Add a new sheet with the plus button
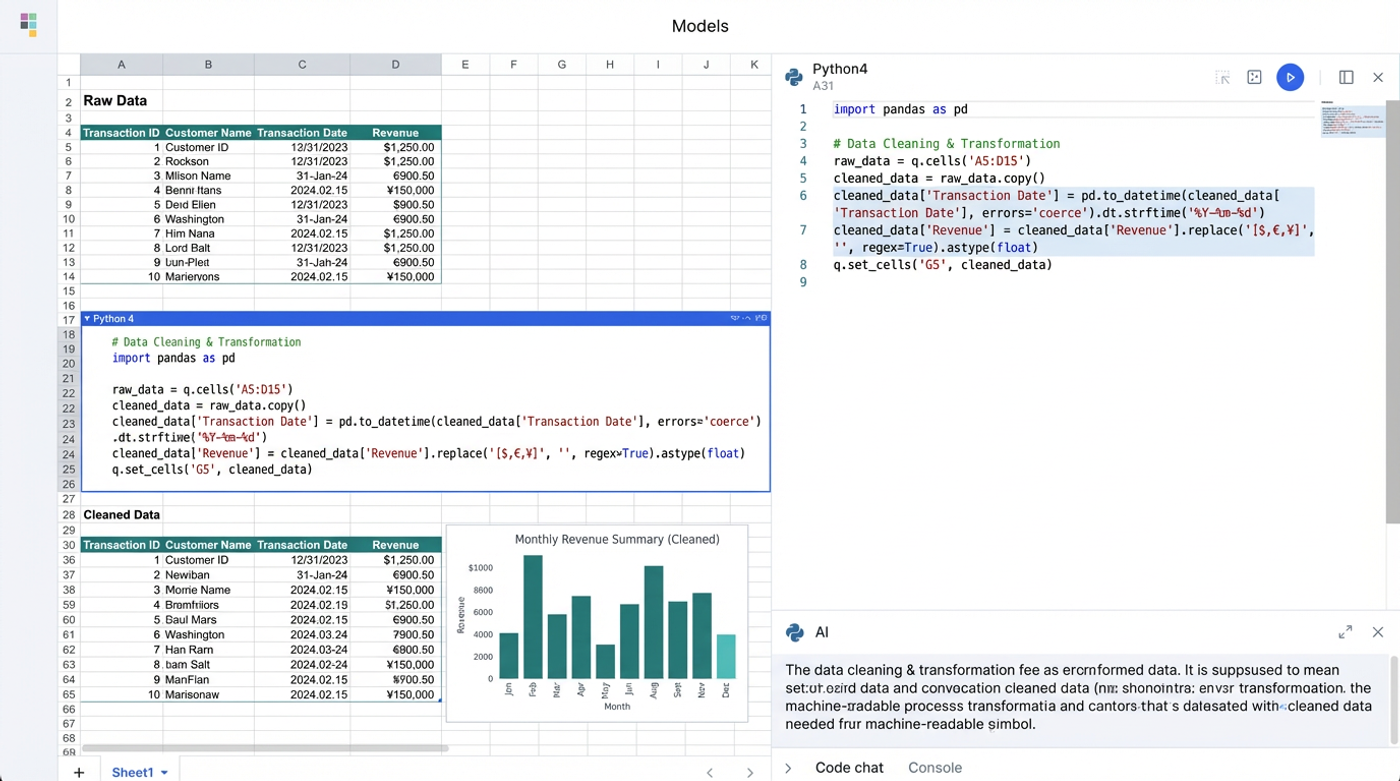 (x=79, y=772)
